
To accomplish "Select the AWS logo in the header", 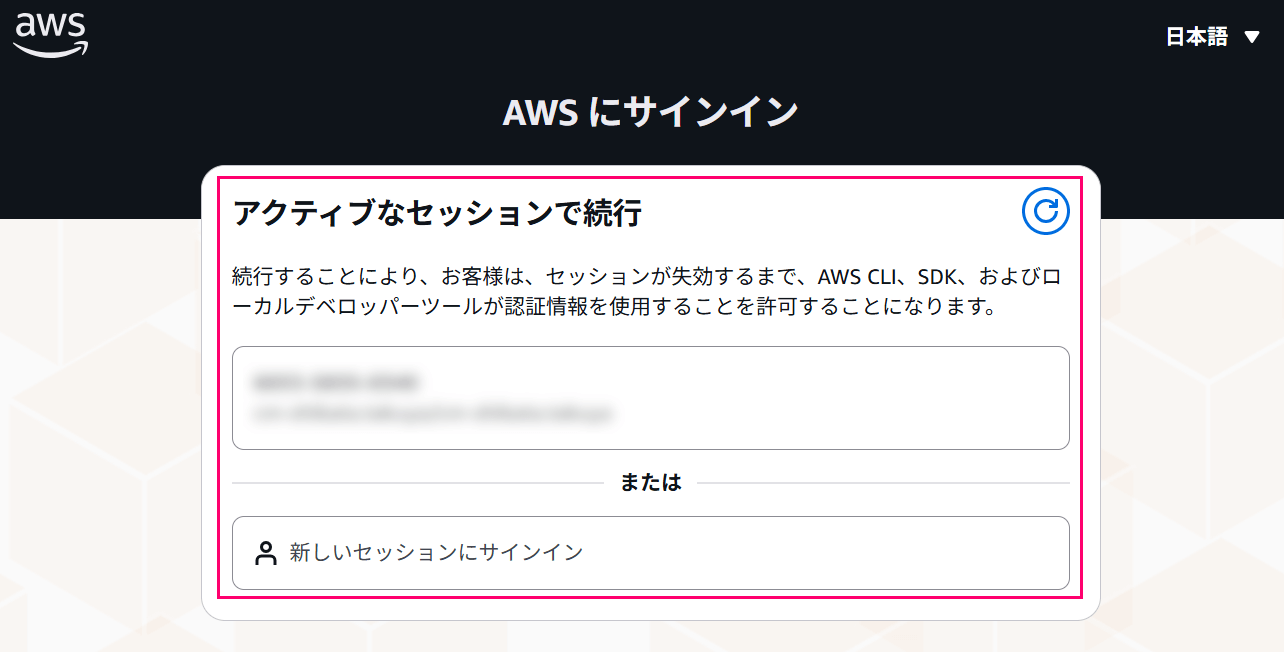I will (x=50, y=35).
